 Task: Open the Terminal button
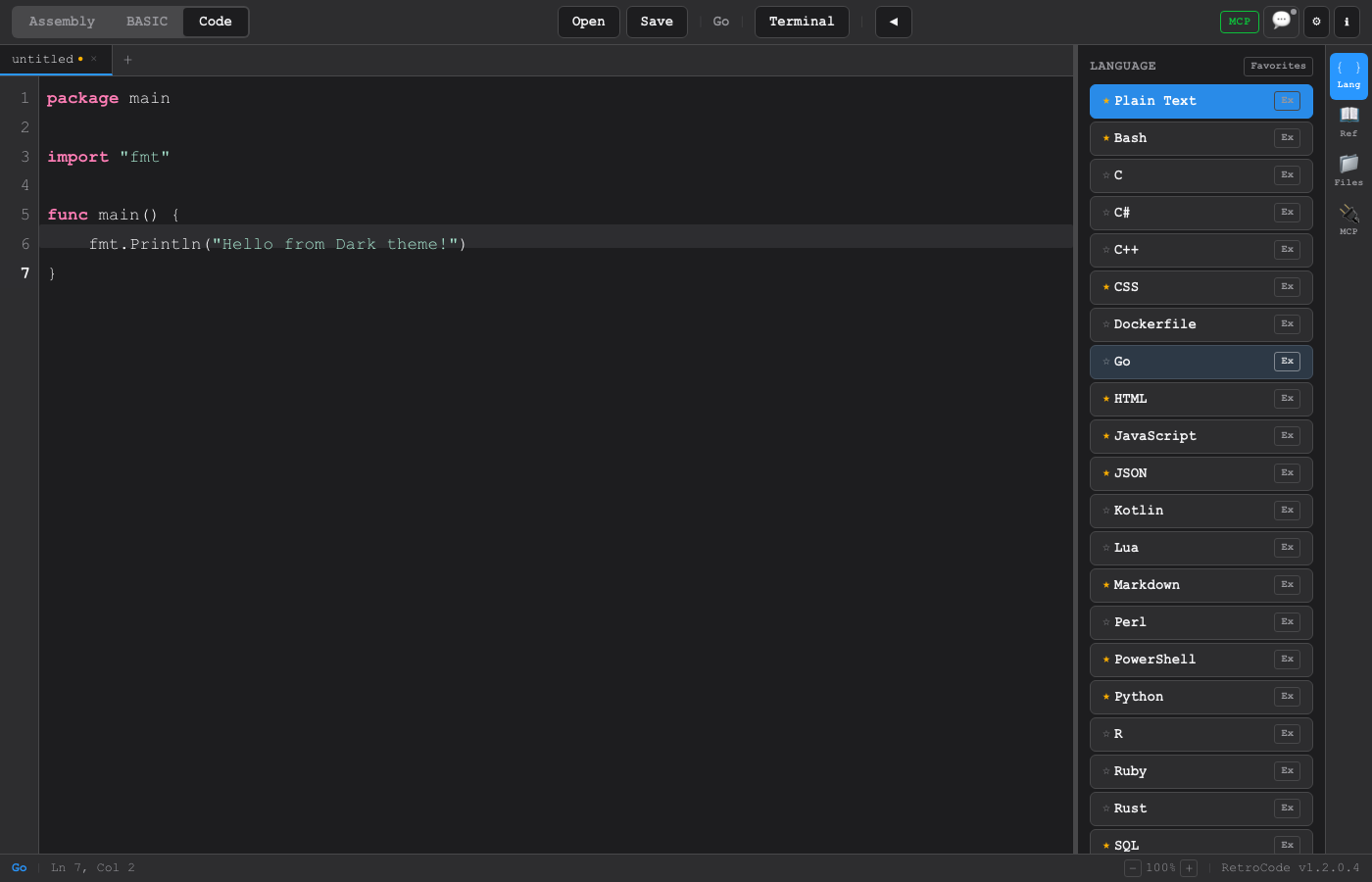pos(802,22)
